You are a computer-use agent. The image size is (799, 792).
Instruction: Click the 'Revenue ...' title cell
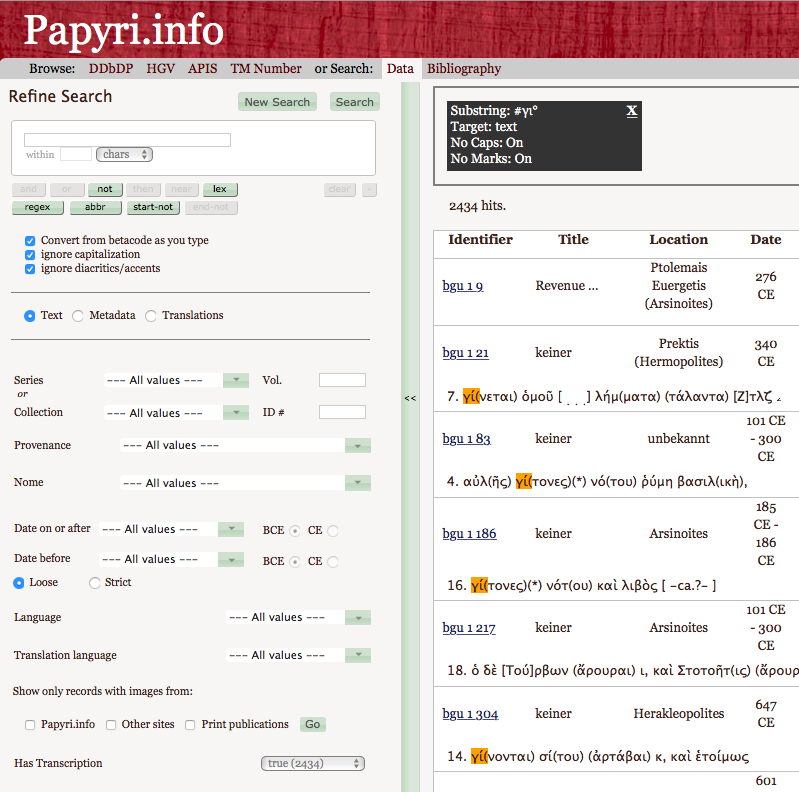click(x=566, y=286)
